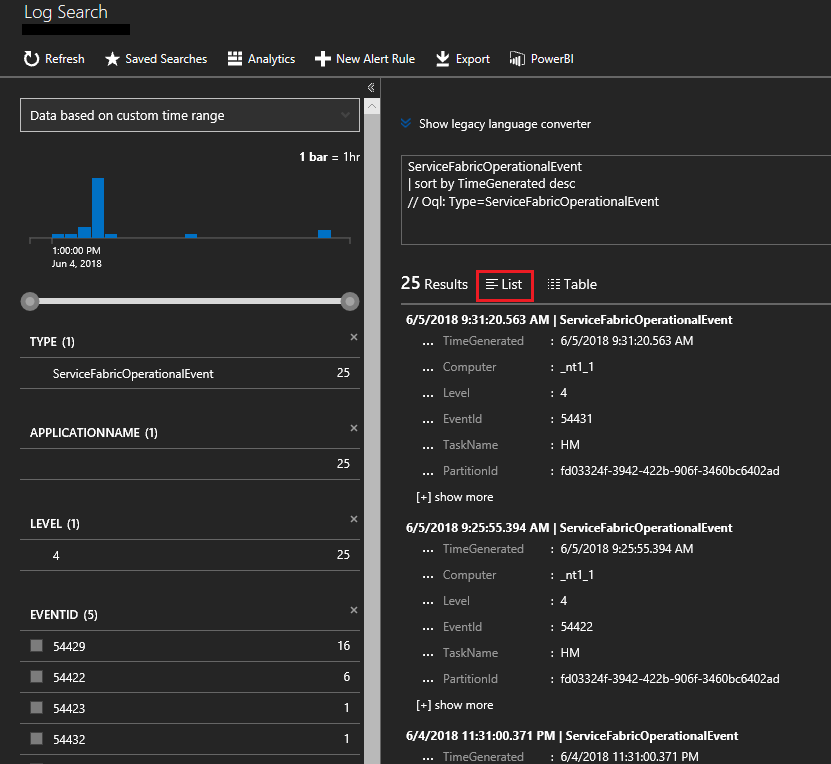Open the Analytics grid icon
This screenshot has height=764, width=831.
(235, 59)
